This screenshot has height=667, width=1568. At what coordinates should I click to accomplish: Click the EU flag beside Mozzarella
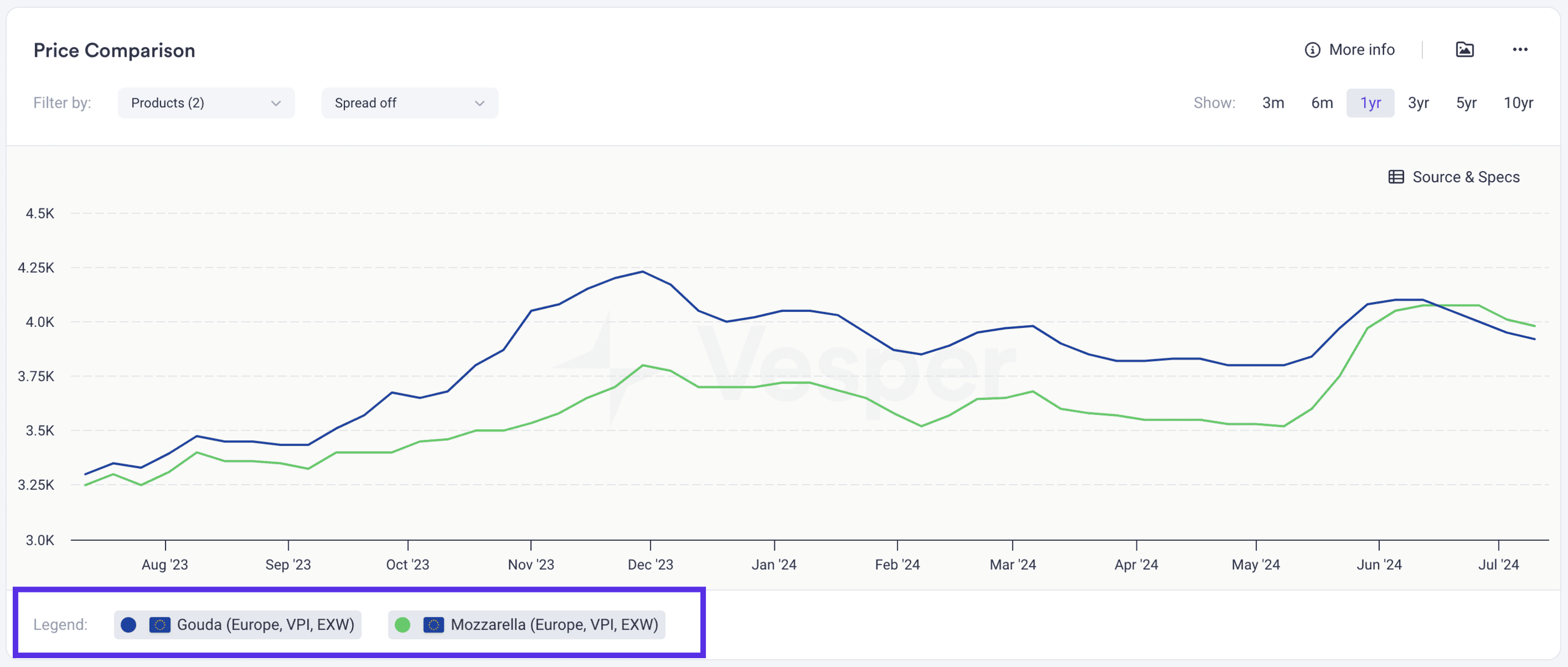433,624
